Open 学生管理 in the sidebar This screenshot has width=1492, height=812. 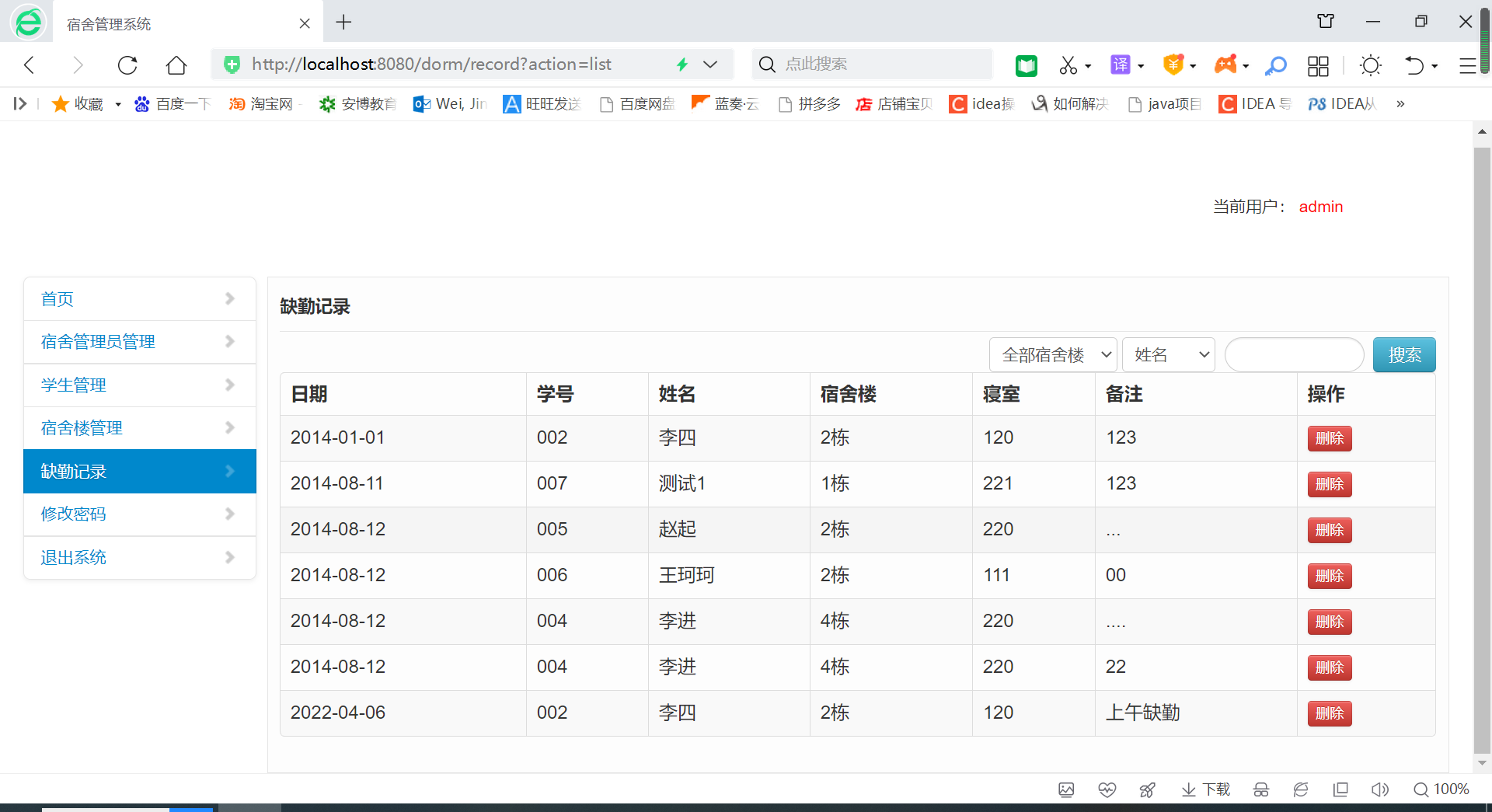[140, 385]
